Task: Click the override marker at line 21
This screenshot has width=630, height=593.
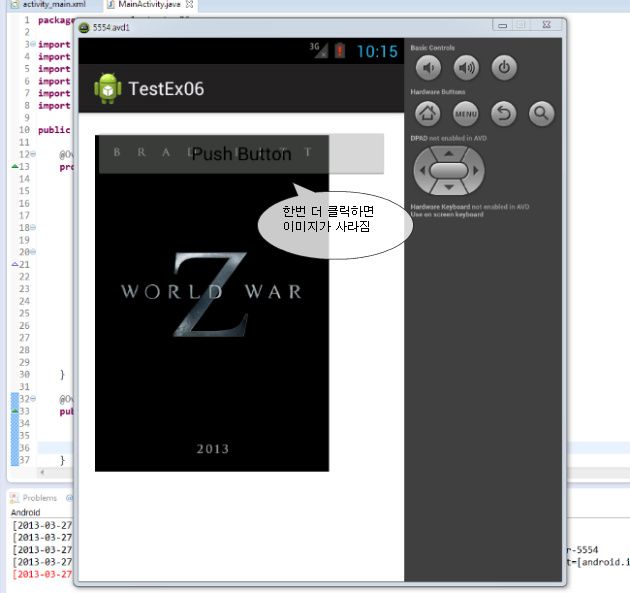Action: tap(15, 264)
